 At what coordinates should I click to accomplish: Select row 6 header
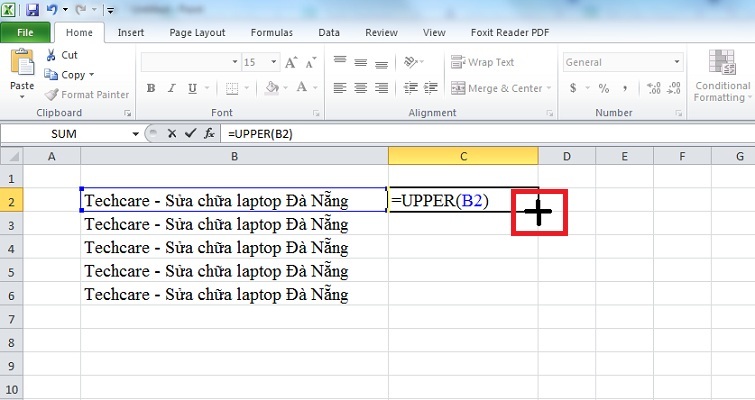[x=12, y=295]
